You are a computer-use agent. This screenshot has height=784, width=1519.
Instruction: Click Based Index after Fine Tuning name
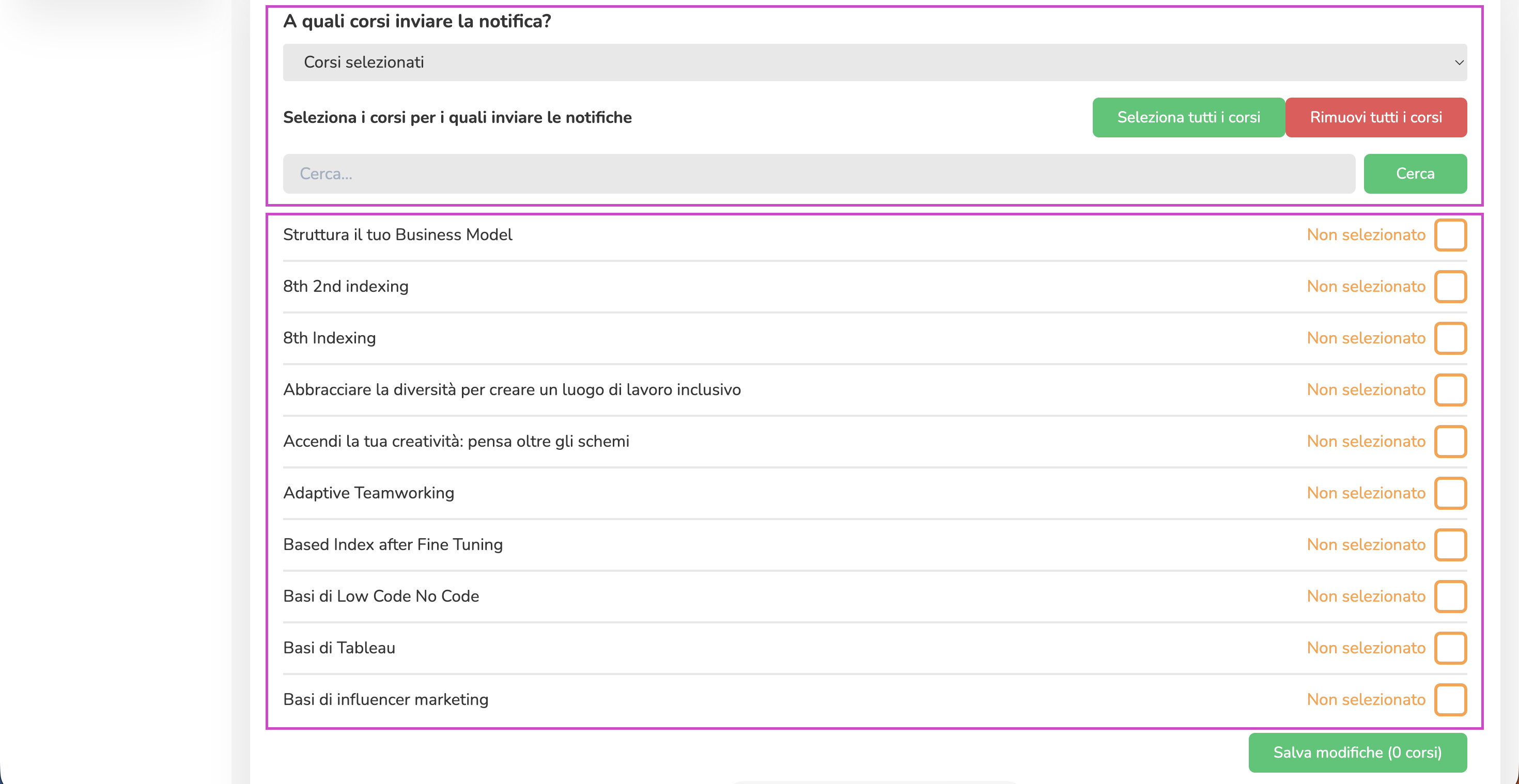tap(393, 545)
